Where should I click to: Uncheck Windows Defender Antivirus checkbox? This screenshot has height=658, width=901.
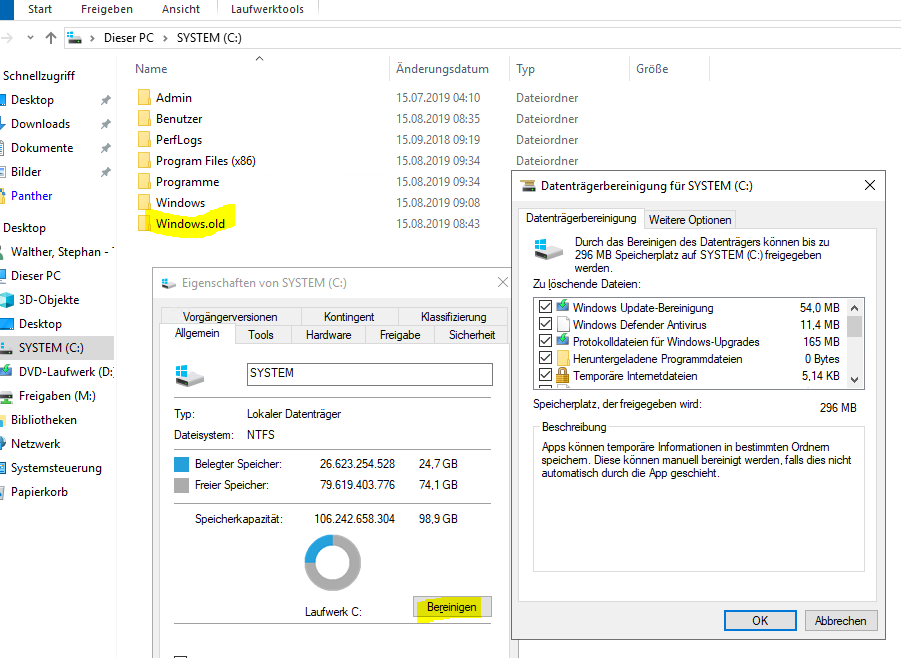[x=545, y=324]
